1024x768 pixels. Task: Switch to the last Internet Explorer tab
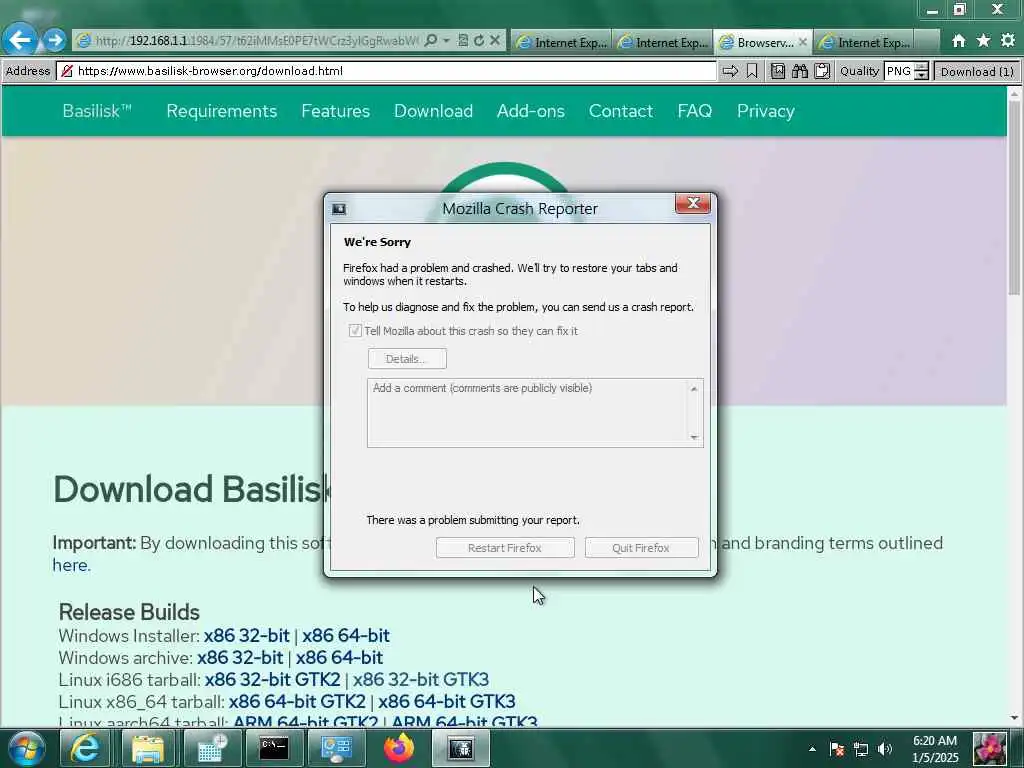coord(865,42)
